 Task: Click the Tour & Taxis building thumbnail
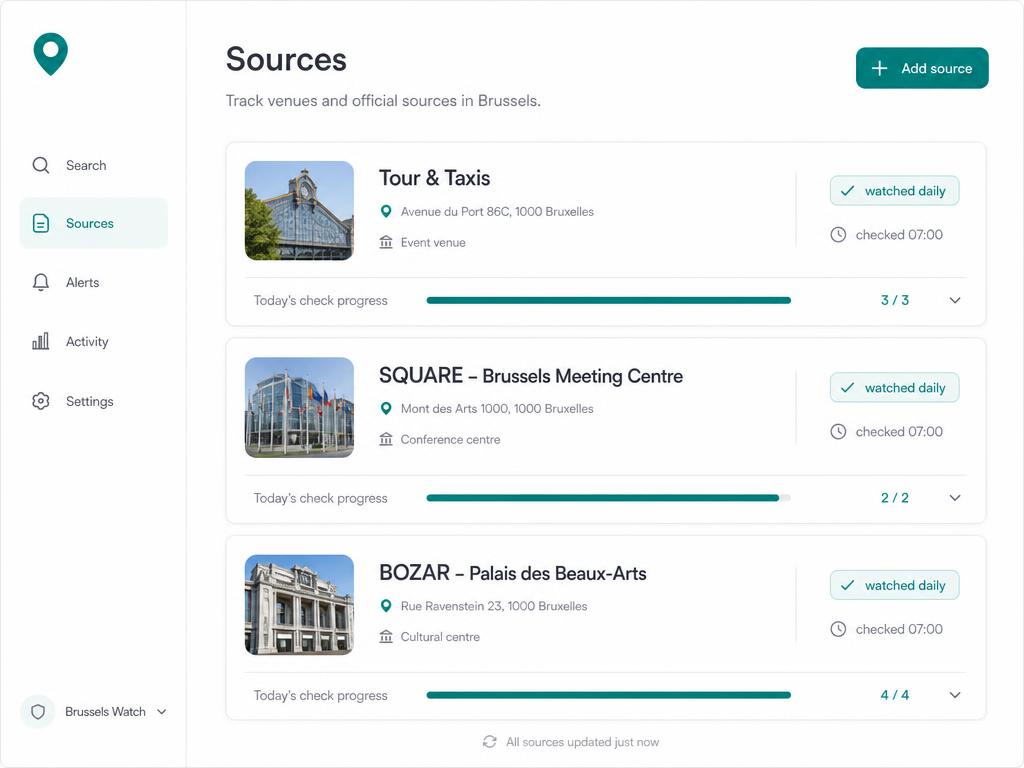tap(299, 210)
